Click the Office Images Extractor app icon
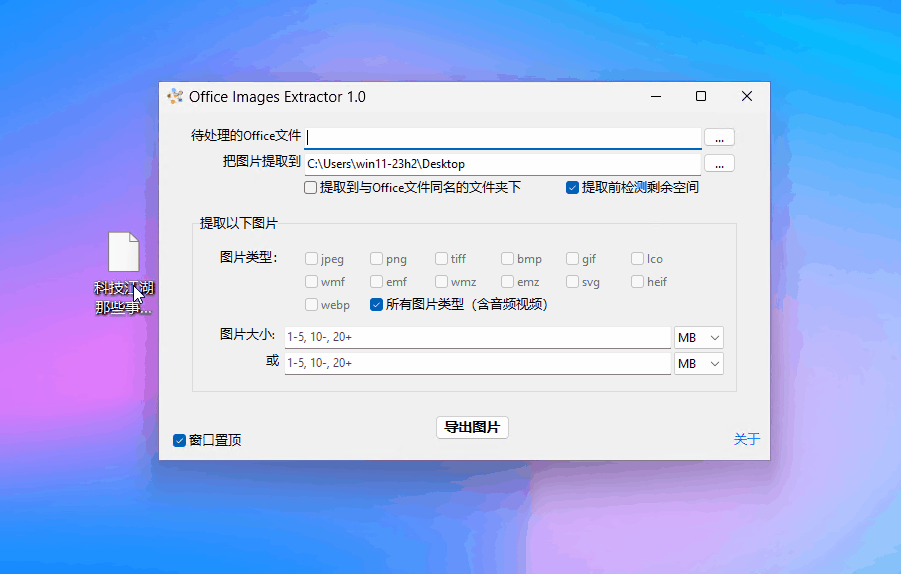The height and width of the screenshot is (574, 901). point(175,97)
